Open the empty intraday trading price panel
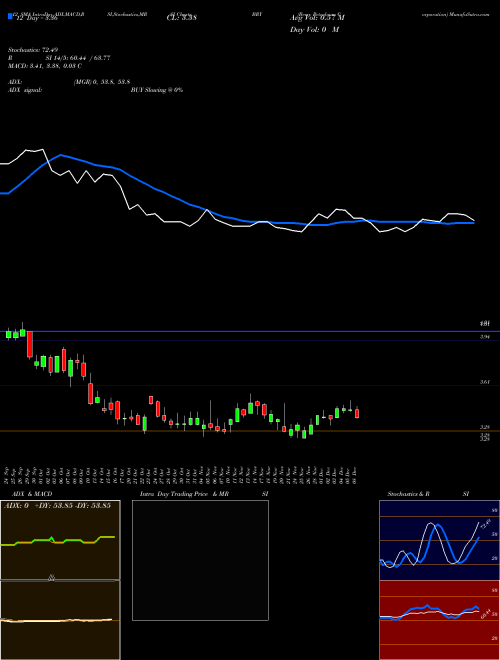 (200, 560)
